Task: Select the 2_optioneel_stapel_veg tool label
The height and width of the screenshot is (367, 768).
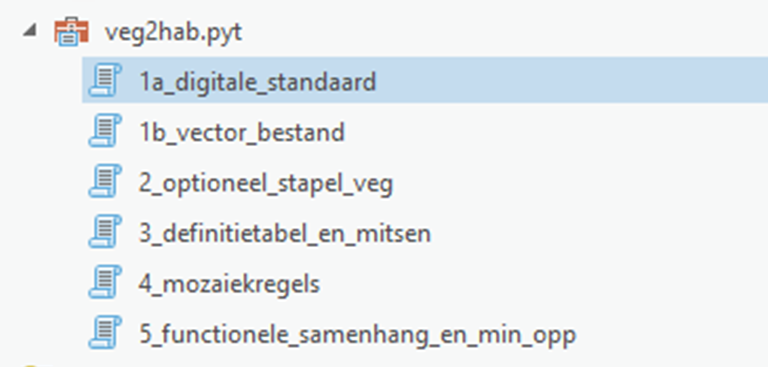Action: point(266,184)
